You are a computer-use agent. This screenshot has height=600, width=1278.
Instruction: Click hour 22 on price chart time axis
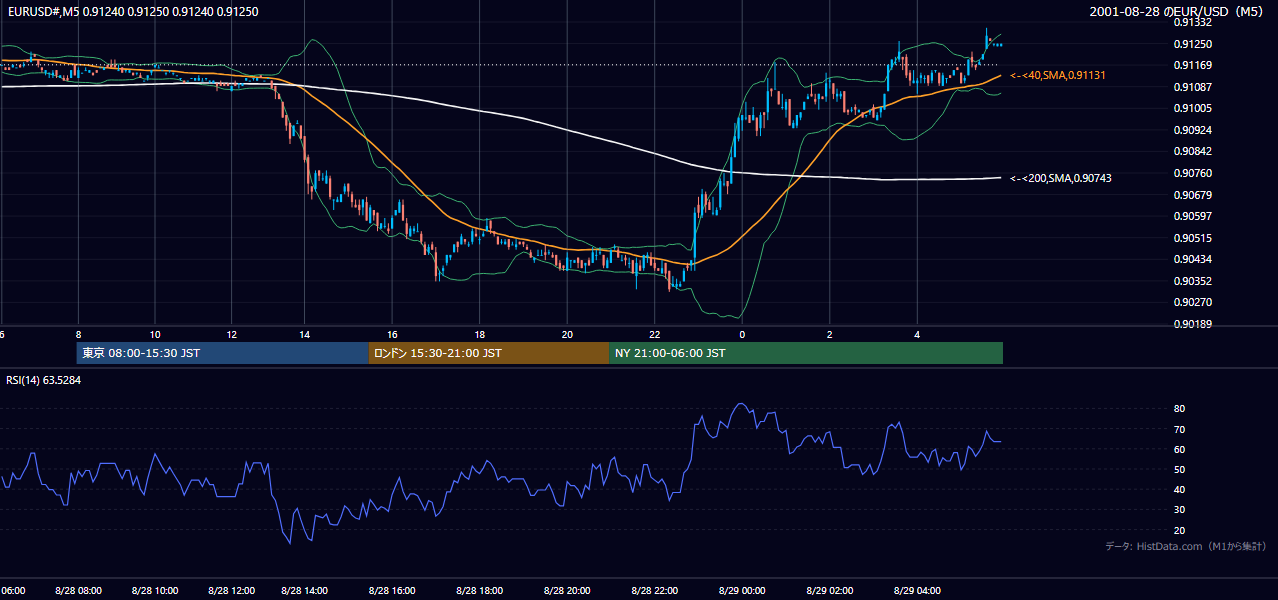point(654,335)
